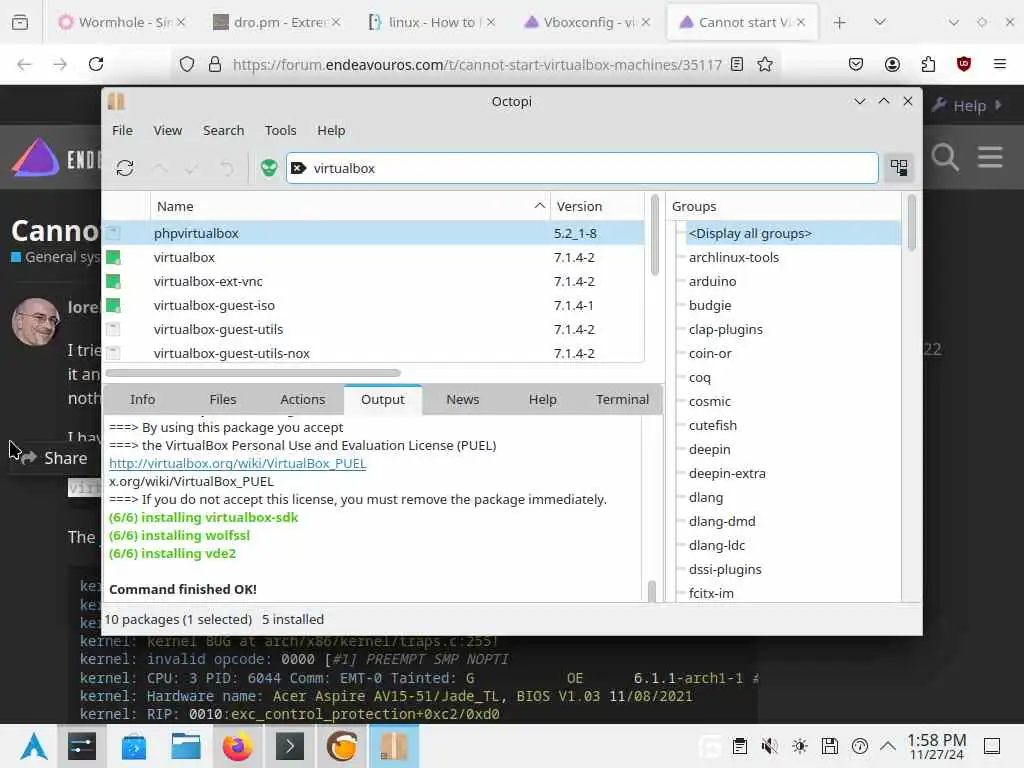Open the terminal from the taskbar
Image resolution: width=1024 pixels, height=768 pixels.
pos(290,746)
